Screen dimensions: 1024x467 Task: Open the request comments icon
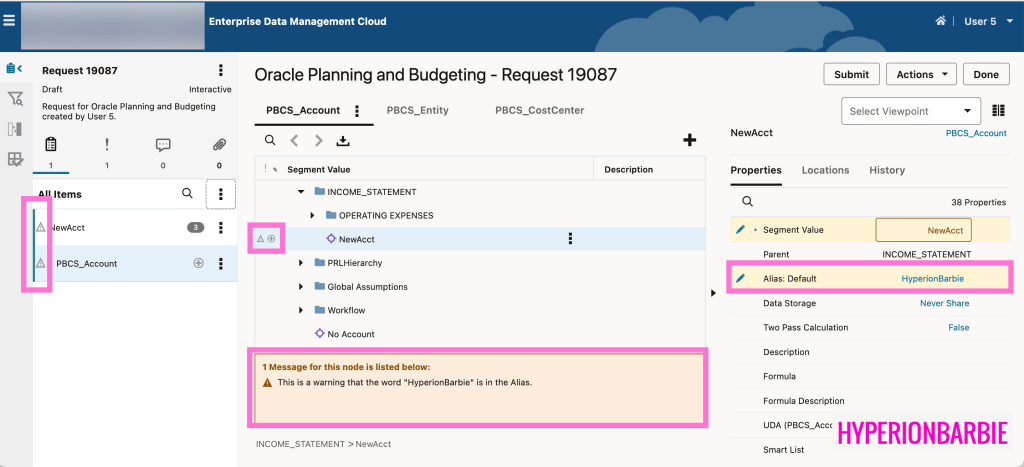click(x=163, y=145)
